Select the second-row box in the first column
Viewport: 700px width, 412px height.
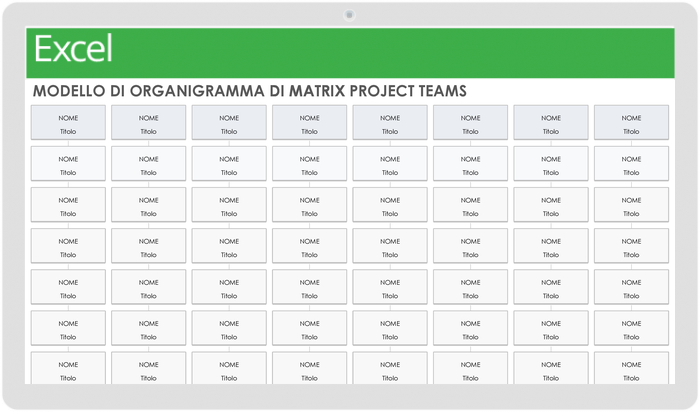pyautogui.click(x=68, y=164)
